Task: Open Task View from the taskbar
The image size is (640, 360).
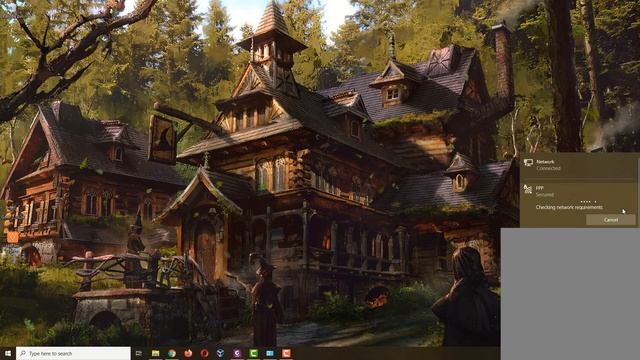Action: point(139,353)
